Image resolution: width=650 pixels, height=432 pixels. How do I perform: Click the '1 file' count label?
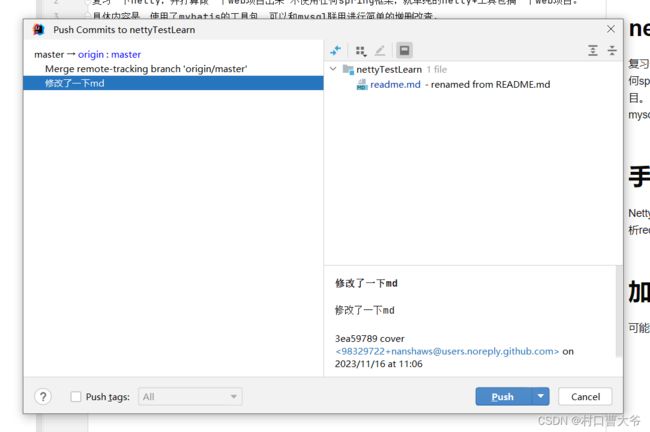(437, 69)
